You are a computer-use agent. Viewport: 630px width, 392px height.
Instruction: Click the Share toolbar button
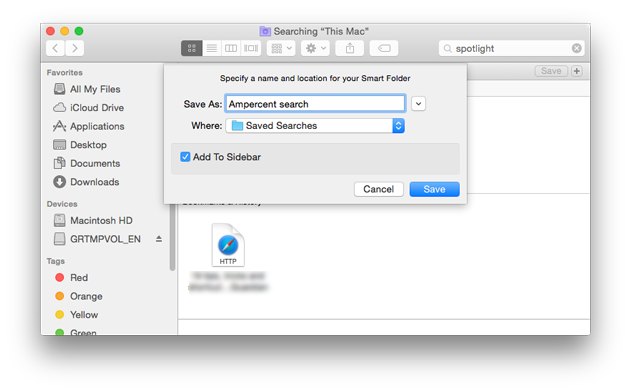point(350,49)
